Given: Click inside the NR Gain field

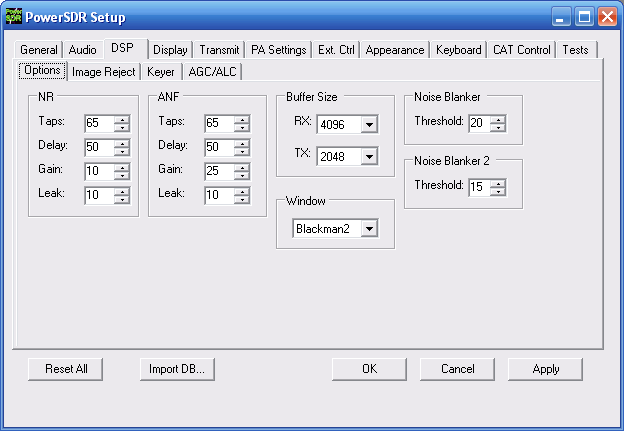Looking at the screenshot, I should point(98,170).
